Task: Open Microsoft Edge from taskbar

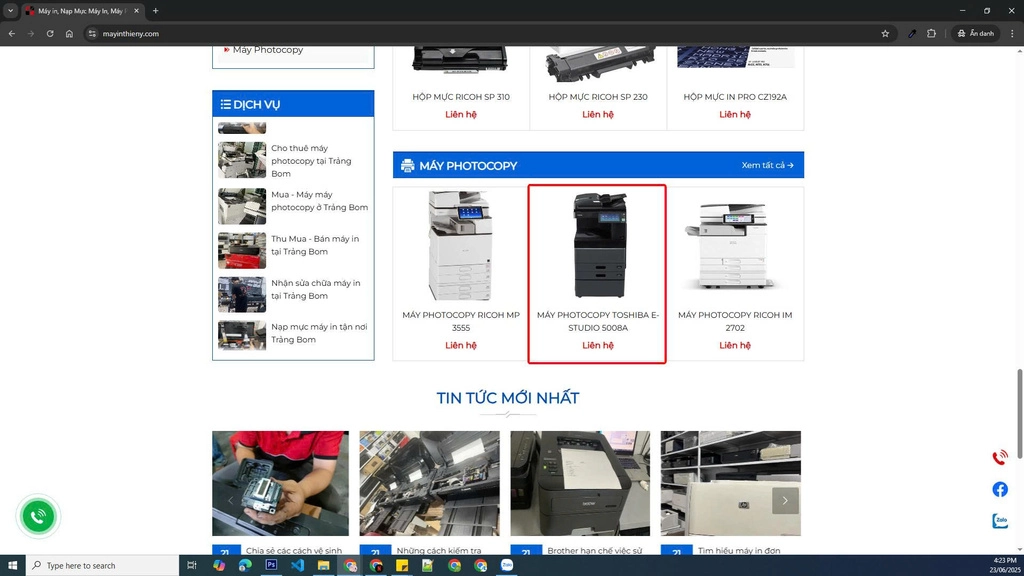Action: [245, 566]
